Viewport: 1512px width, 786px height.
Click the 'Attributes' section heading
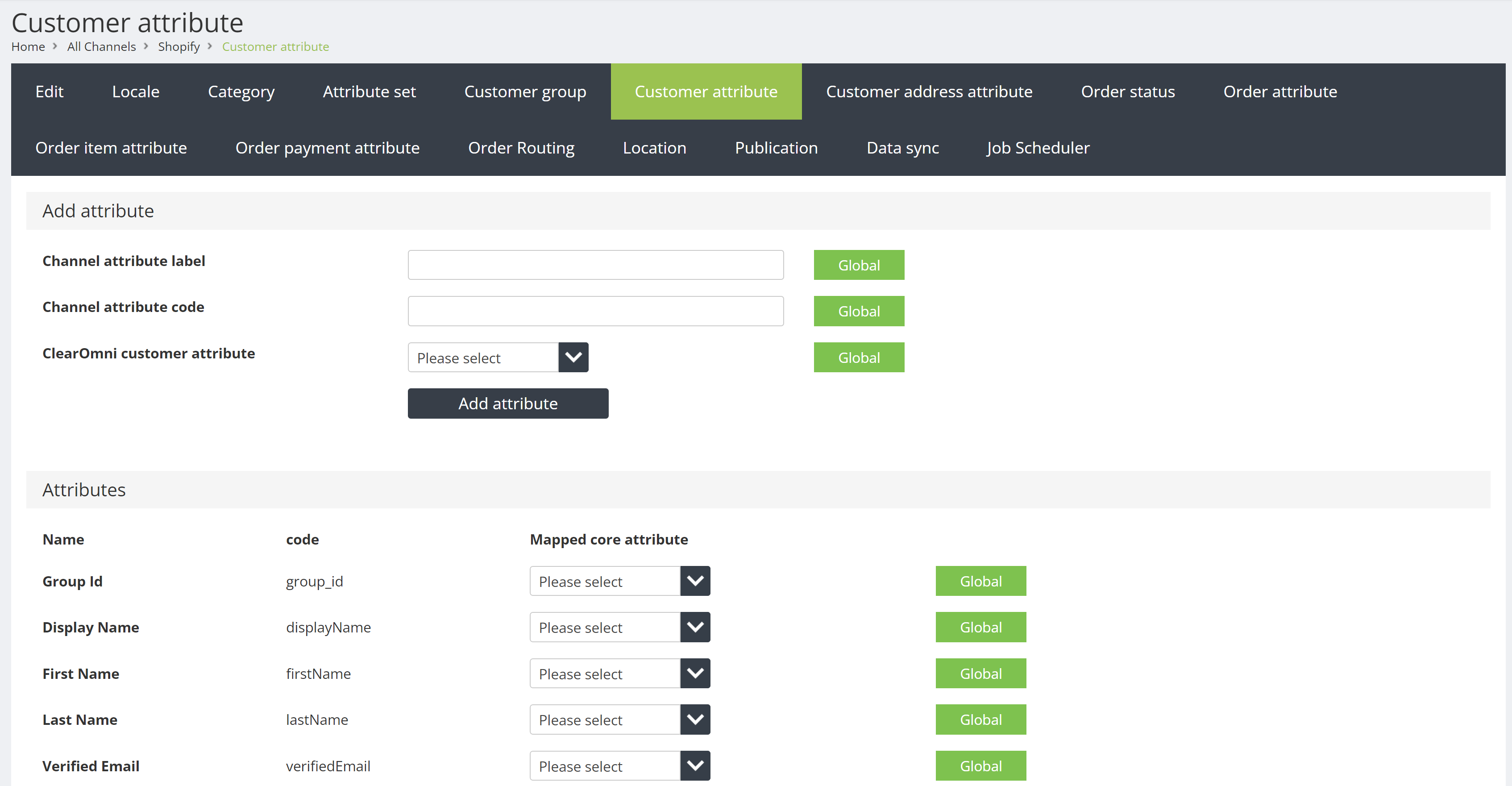point(84,490)
